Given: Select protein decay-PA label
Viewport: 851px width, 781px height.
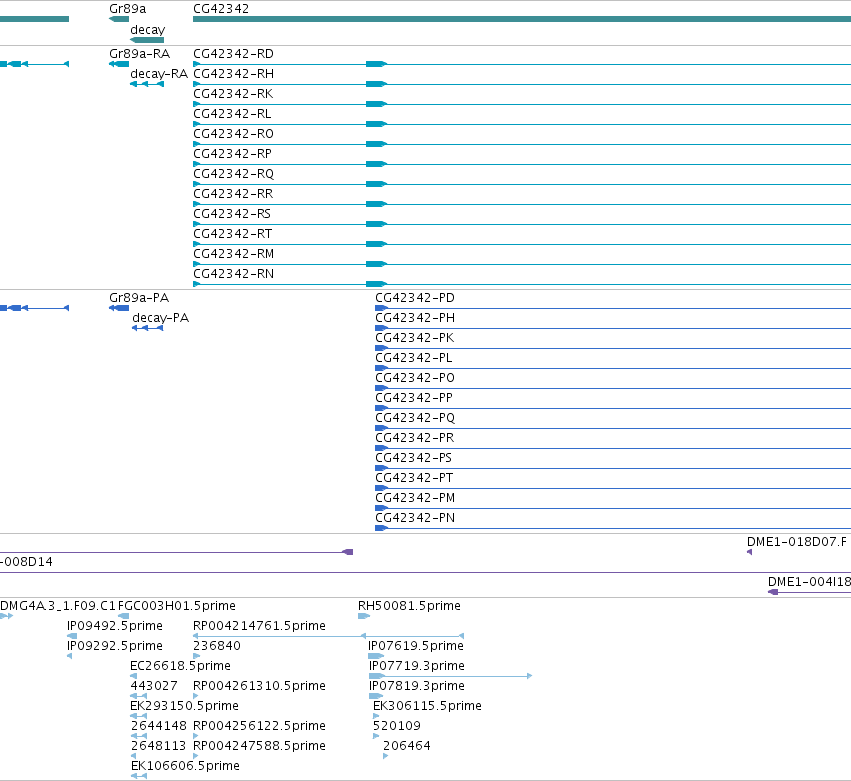Looking at the screenshot, I should point(161,318).
